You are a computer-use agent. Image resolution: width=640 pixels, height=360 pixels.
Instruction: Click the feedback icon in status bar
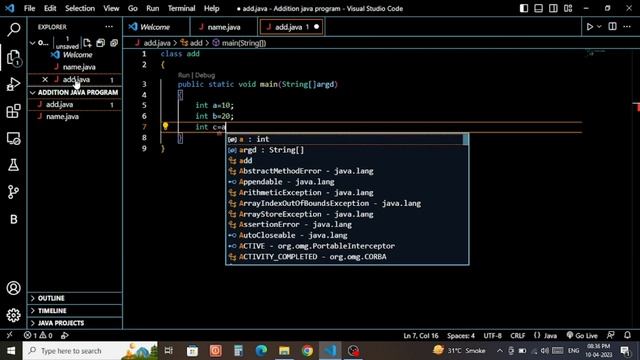coord(611,335)
